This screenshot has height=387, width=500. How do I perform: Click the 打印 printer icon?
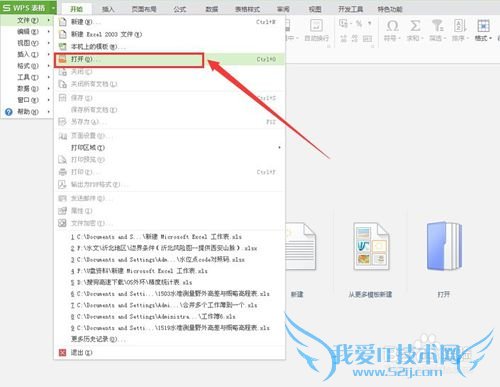[x=63, y=172]
